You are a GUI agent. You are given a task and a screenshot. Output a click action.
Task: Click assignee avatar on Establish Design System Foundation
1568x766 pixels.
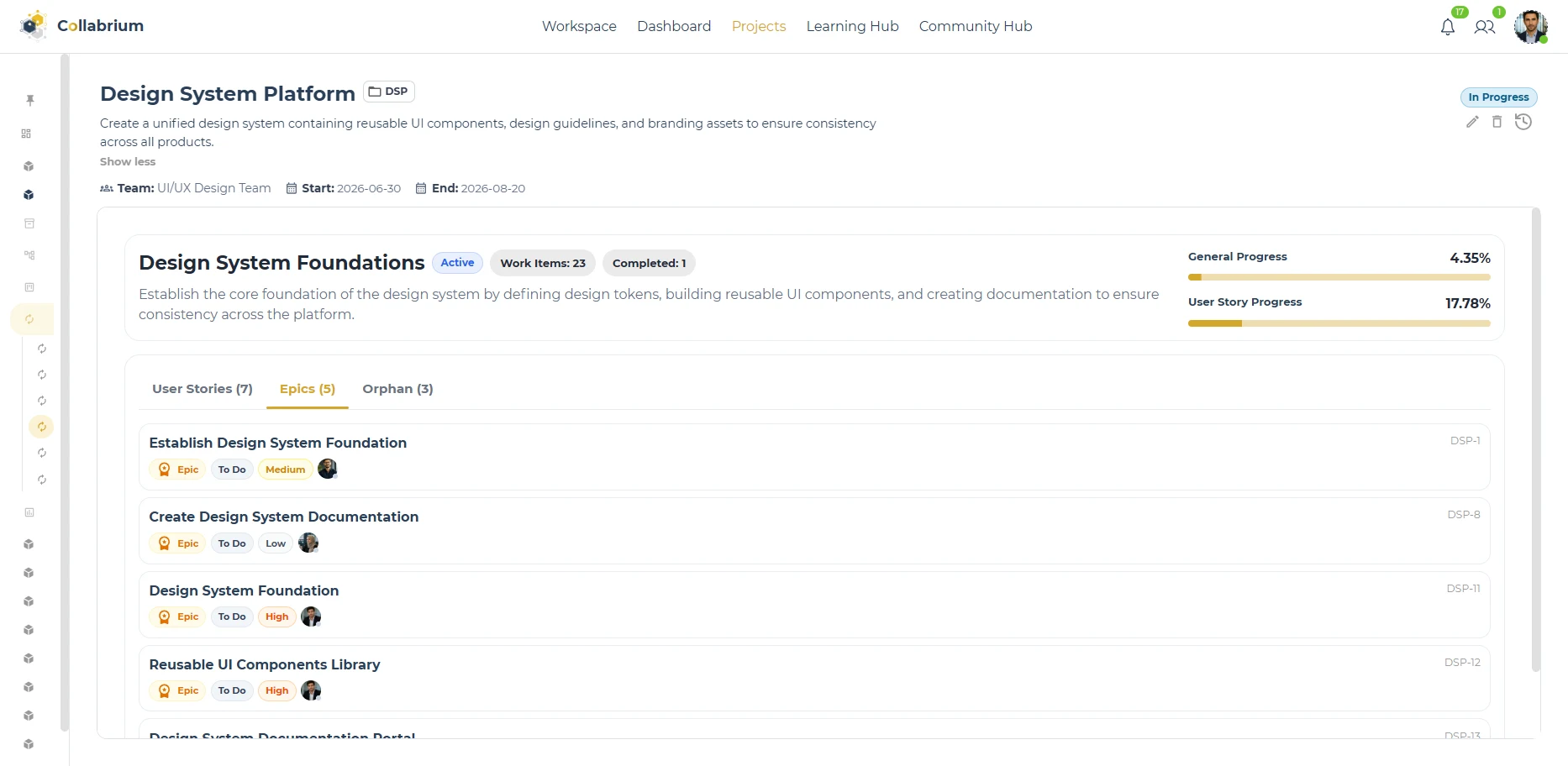pyautogui.click(x=328, y=469)
